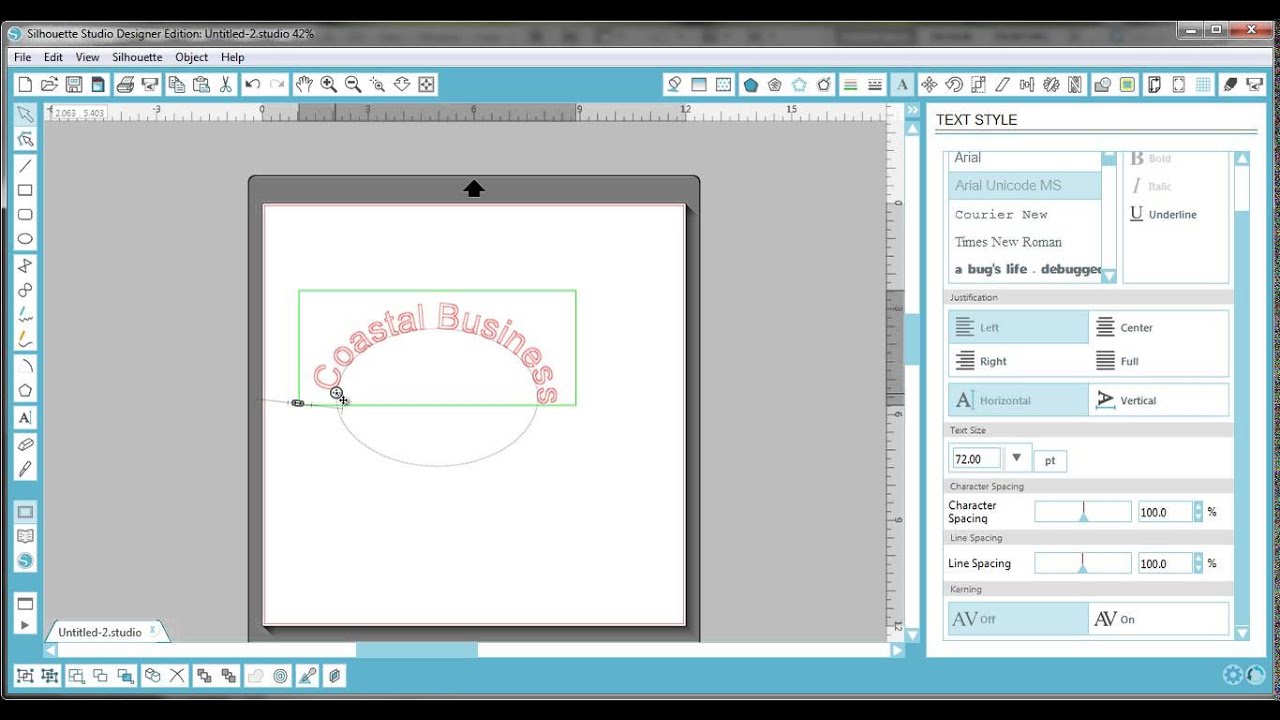Select the Text tool in left toolbar

[26, 418]
